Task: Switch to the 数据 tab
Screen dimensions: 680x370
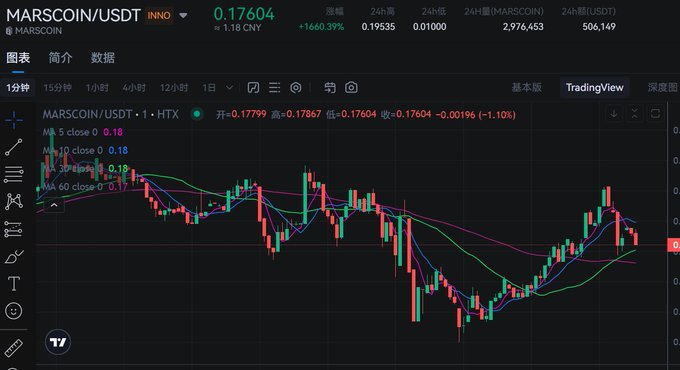Action: [x=103, y=58]
